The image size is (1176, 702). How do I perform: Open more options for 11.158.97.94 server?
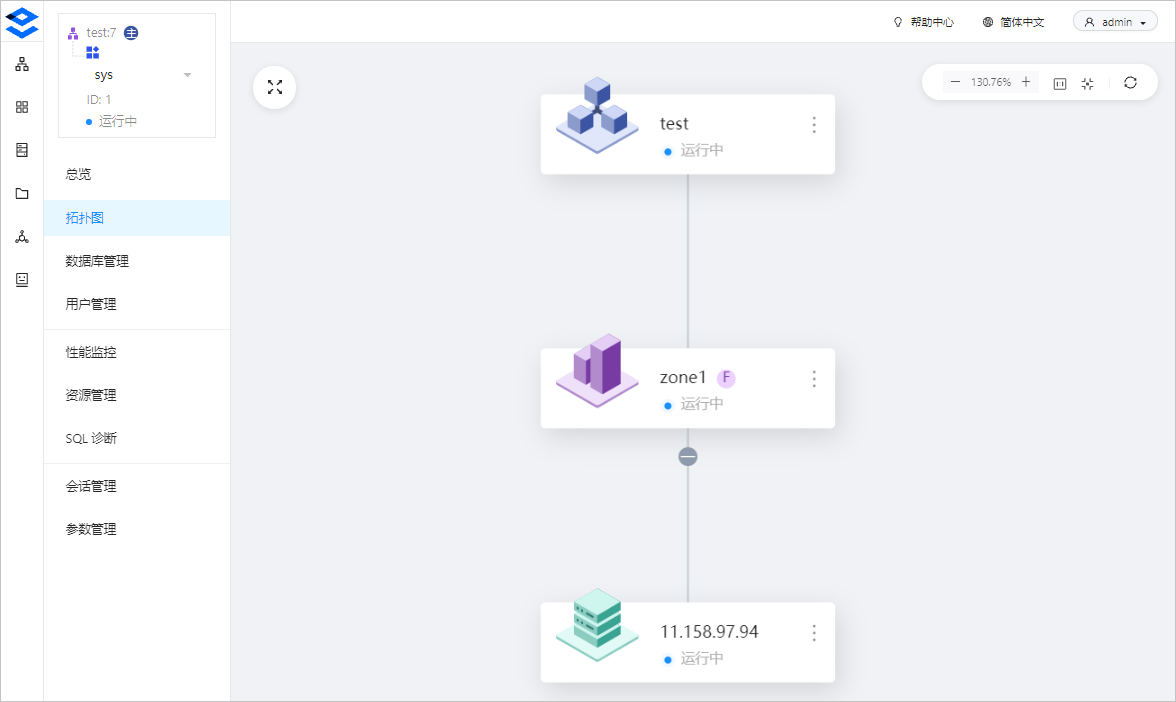pos(814,633)
